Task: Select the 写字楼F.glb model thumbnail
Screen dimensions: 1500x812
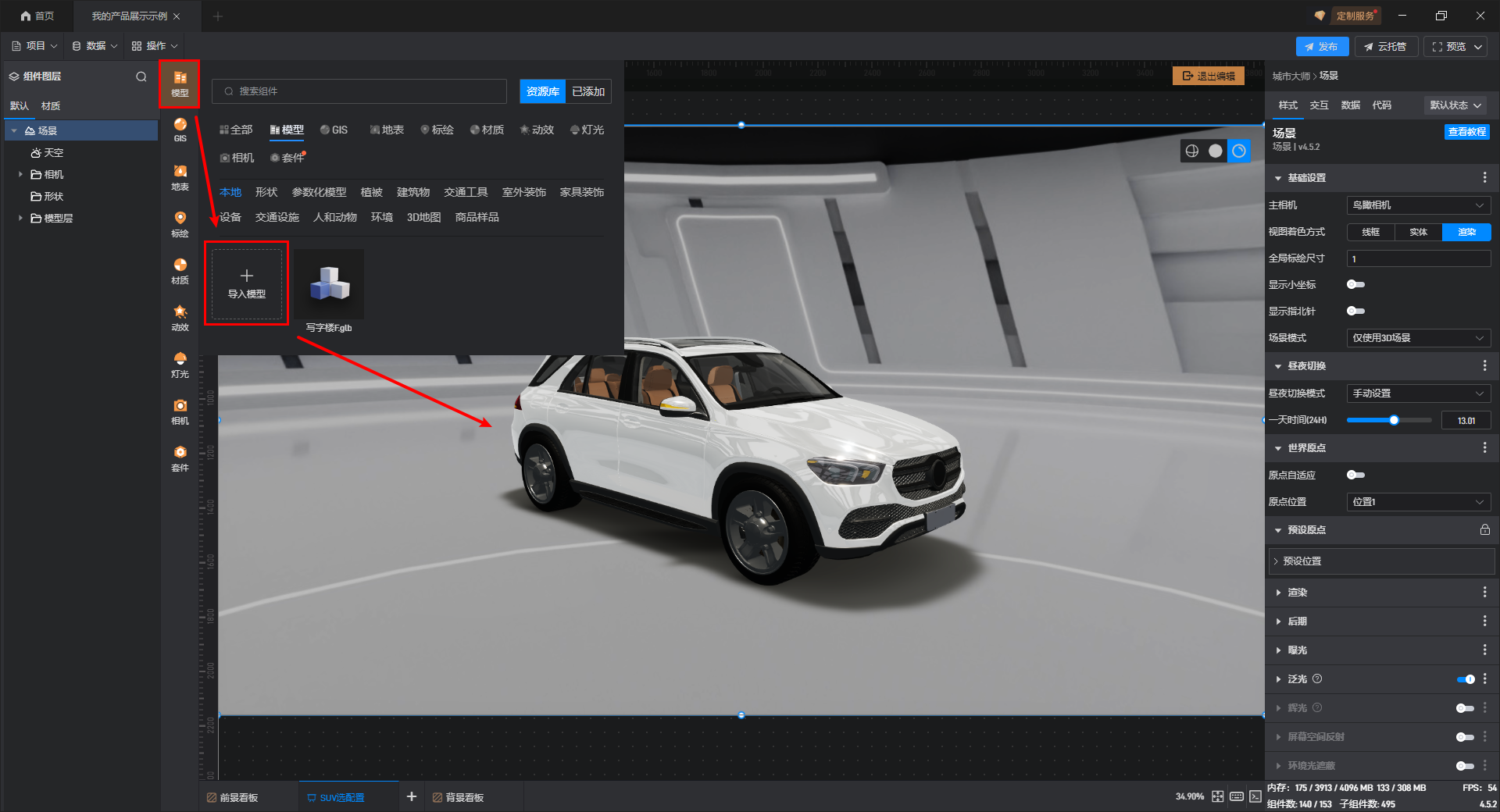Action: [329, 284]
